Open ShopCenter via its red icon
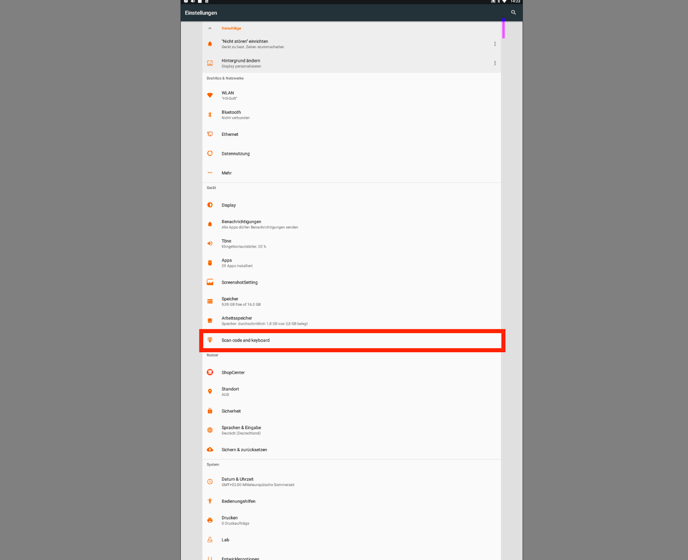 [210, 372]
